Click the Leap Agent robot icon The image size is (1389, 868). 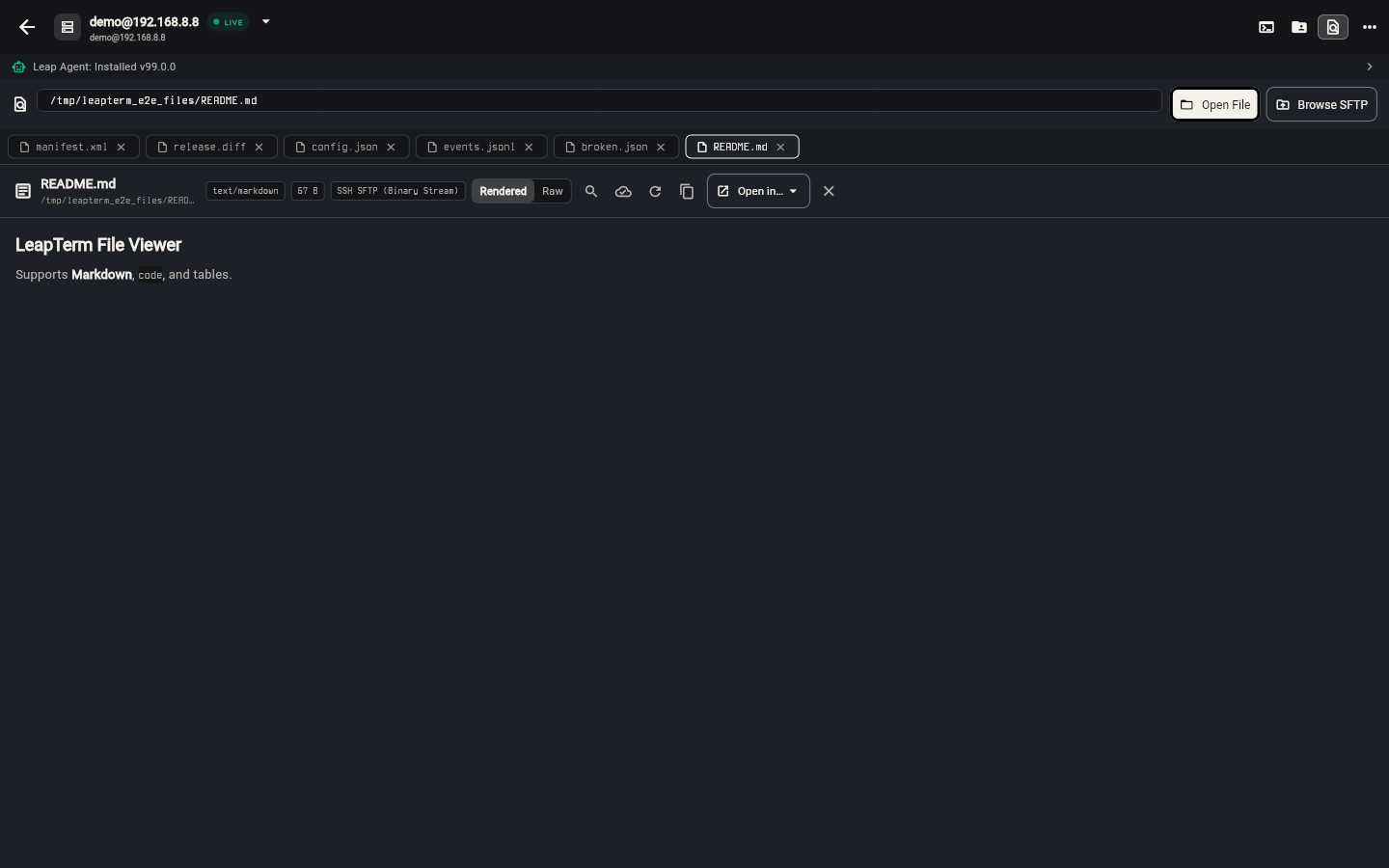(x=19, y=67)
